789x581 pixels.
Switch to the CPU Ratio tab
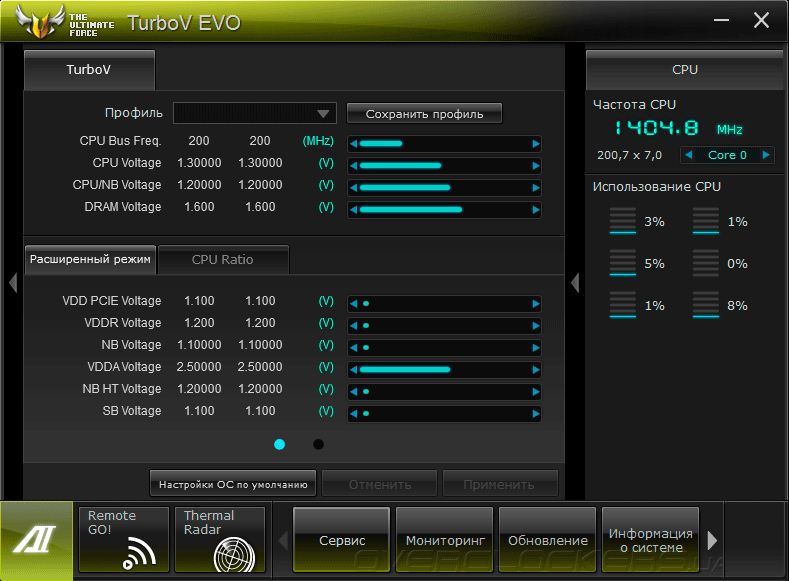pos(223,260)
